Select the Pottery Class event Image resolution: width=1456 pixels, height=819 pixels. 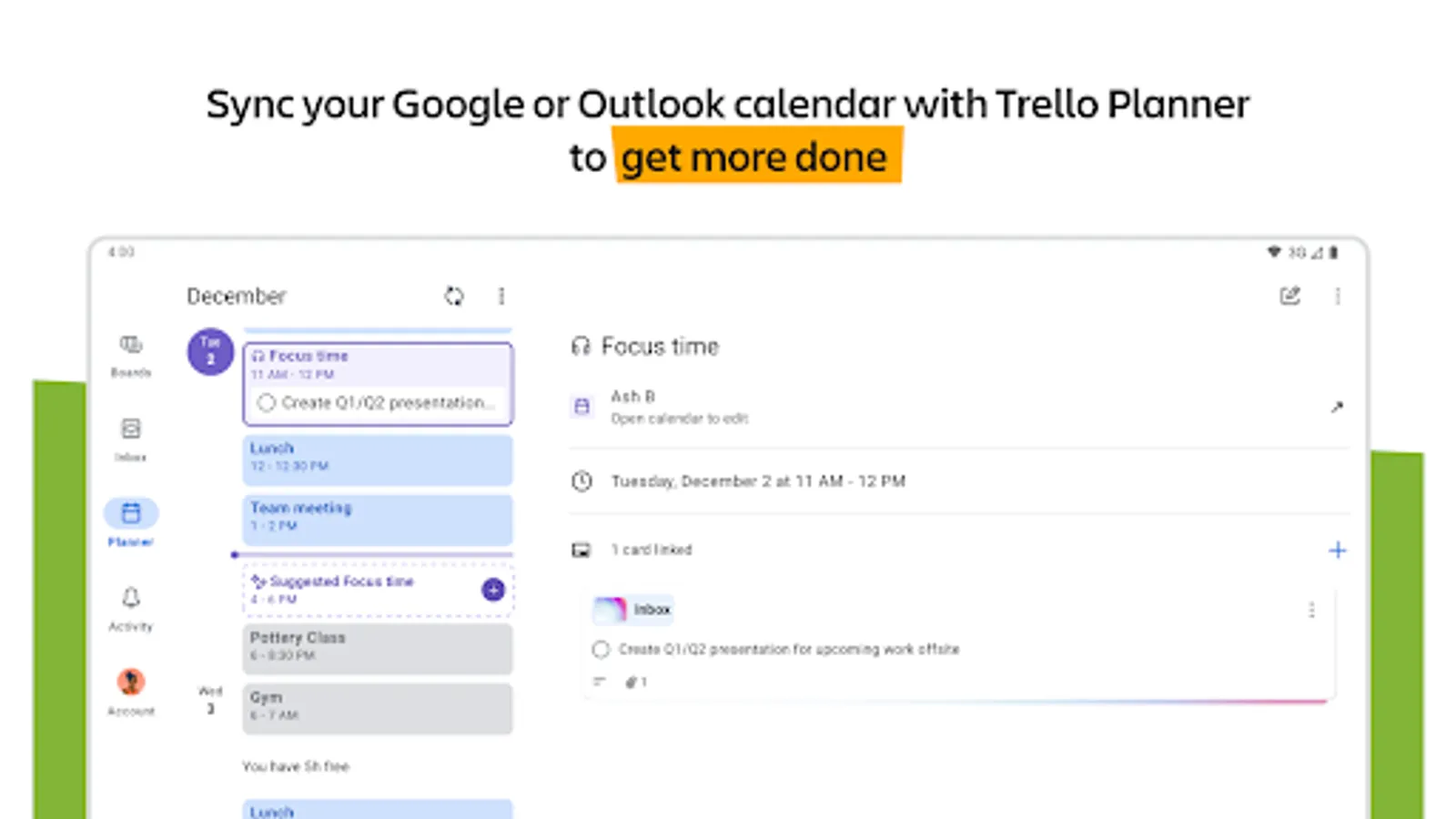pyautogui.click(x=377, y=647)
